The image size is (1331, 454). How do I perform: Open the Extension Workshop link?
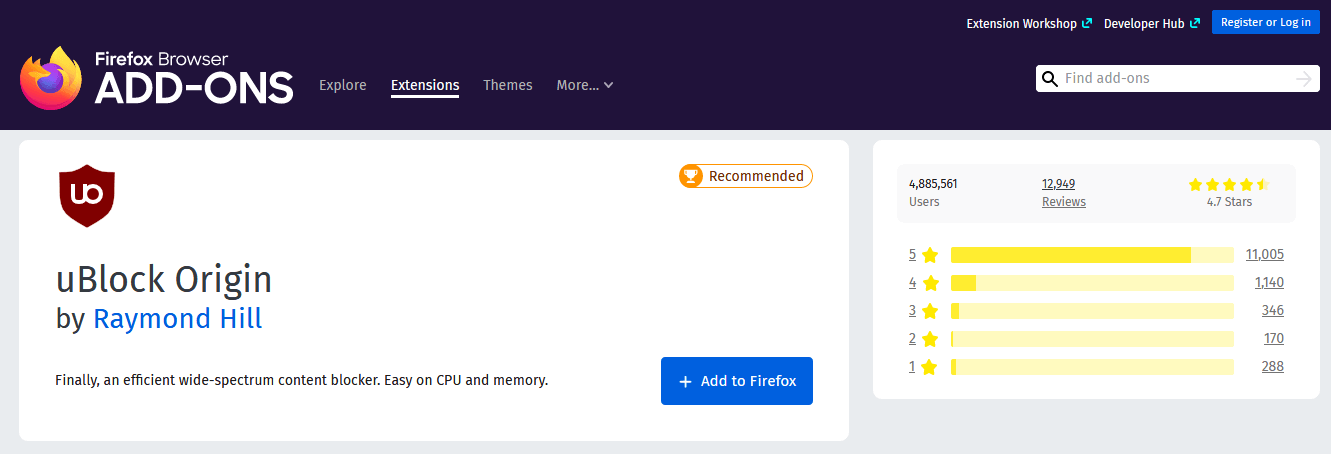tap(1029, 23)
